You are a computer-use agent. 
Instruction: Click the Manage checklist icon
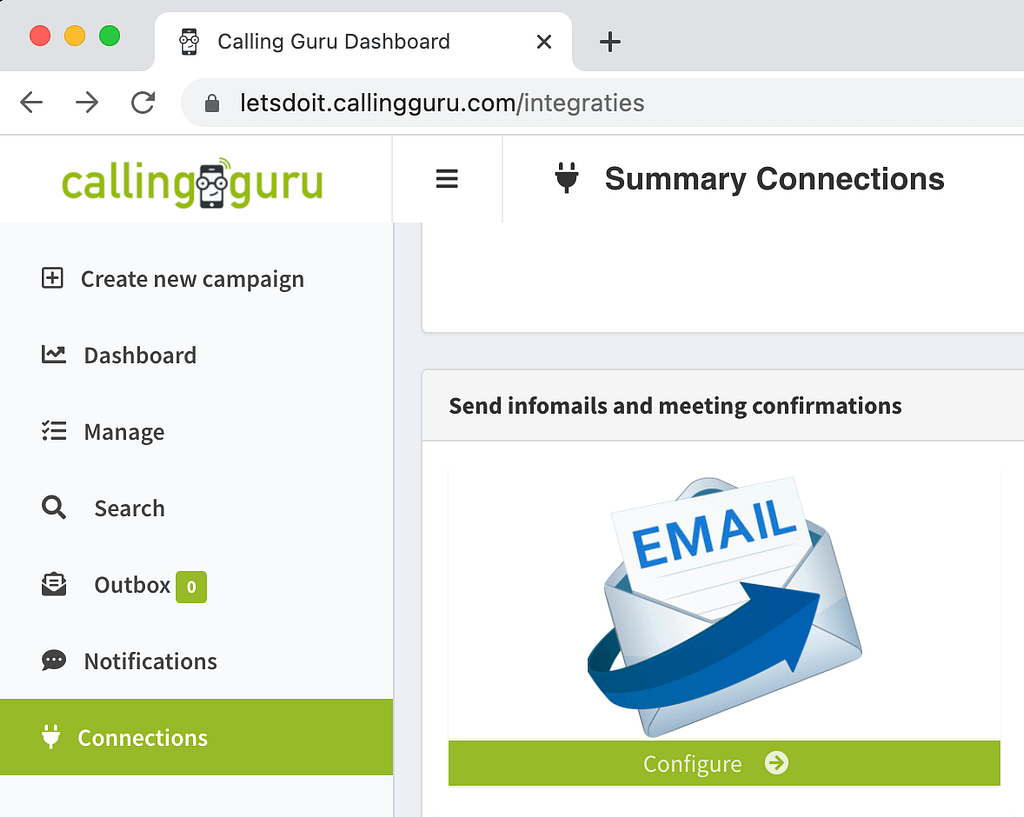54,431
